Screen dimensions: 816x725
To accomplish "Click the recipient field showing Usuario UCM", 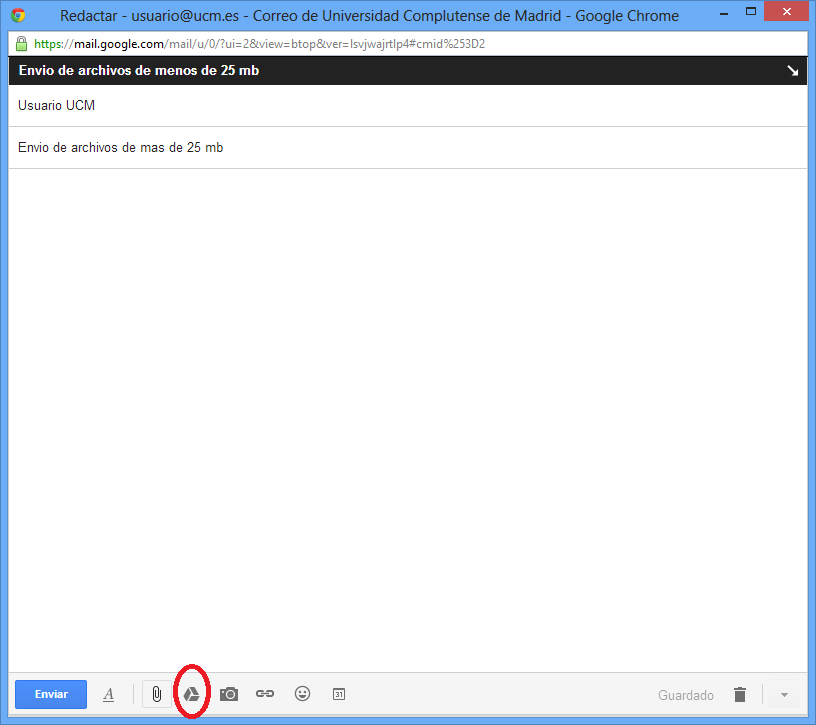I will click(408, 106).
